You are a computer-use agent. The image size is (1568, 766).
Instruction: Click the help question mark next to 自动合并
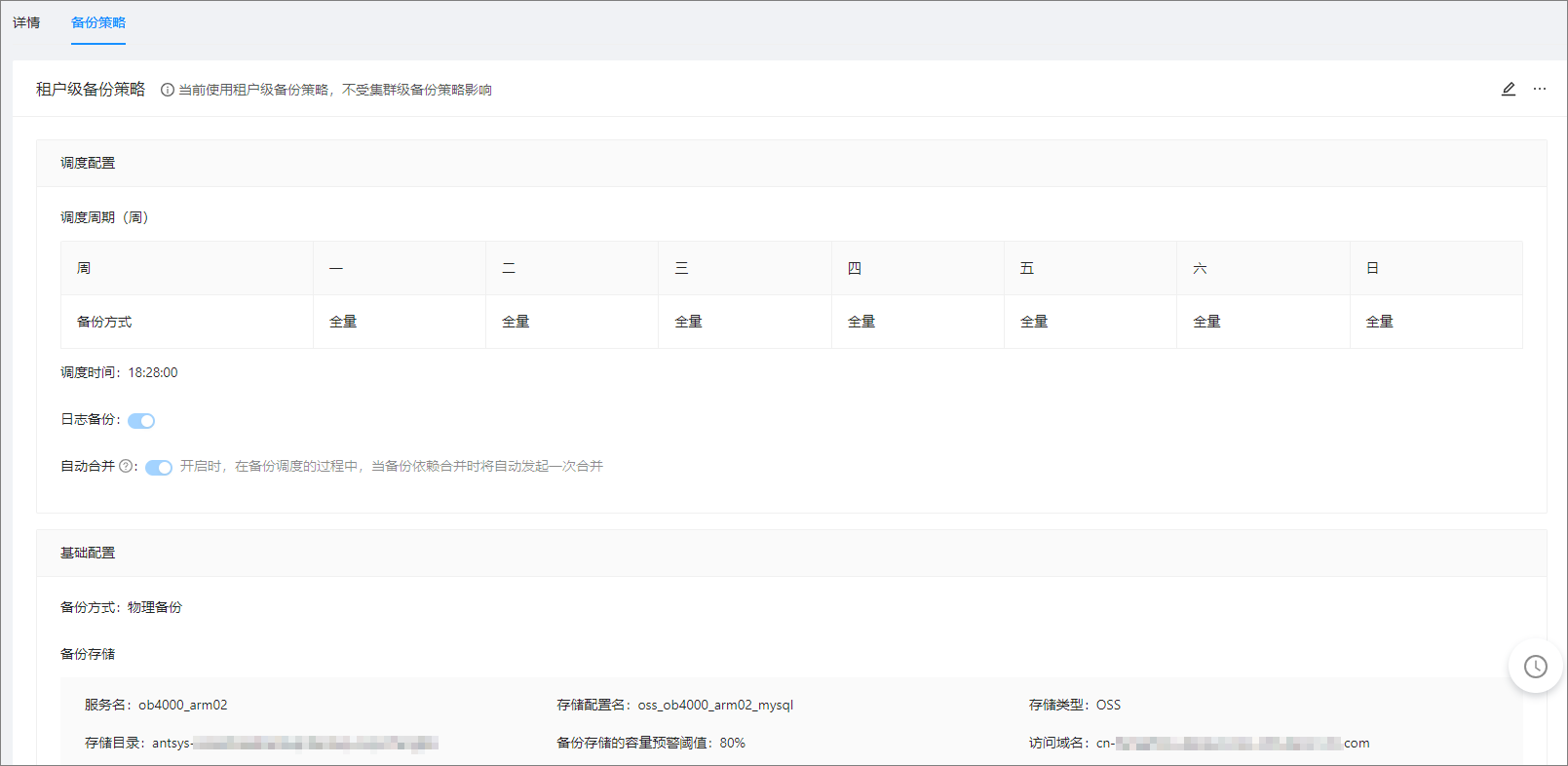tap(126, 466)
